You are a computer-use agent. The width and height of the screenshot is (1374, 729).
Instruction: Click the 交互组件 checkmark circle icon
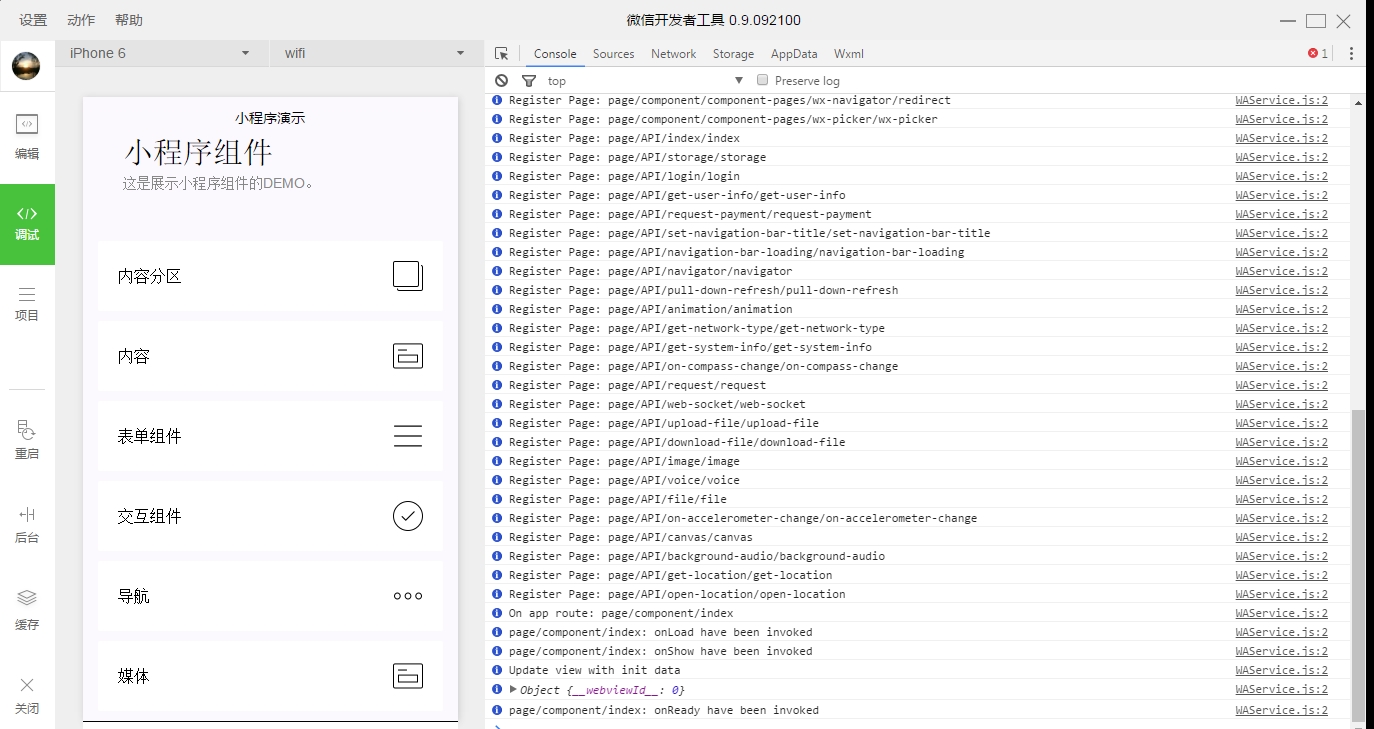tap(408, 516)
